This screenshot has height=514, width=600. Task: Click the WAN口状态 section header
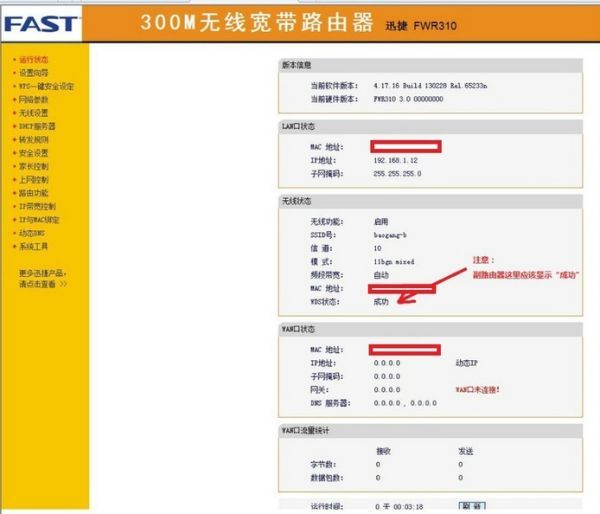tap(298, 329)
